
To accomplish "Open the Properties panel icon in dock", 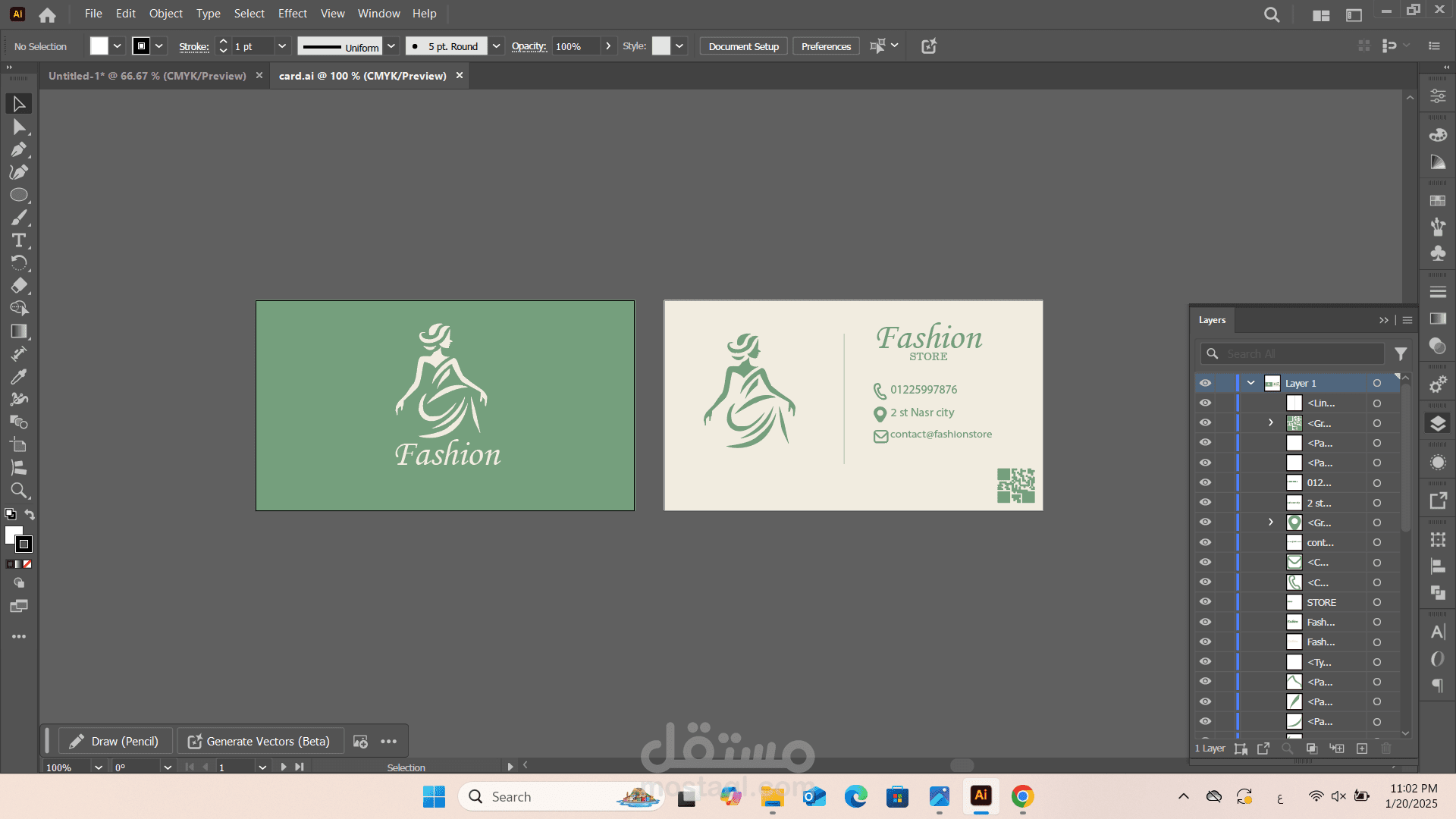I will (1438, 96).
